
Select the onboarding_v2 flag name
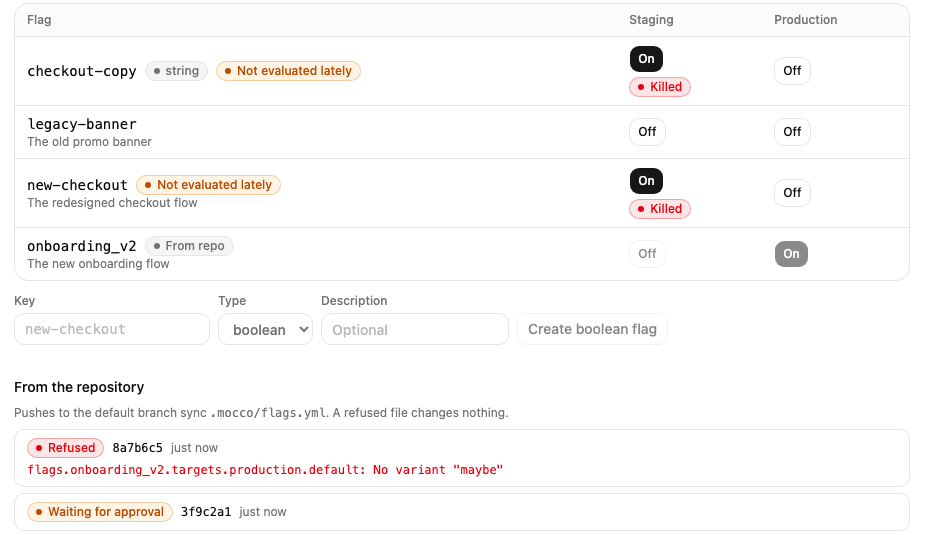click(x=82, y=246)
